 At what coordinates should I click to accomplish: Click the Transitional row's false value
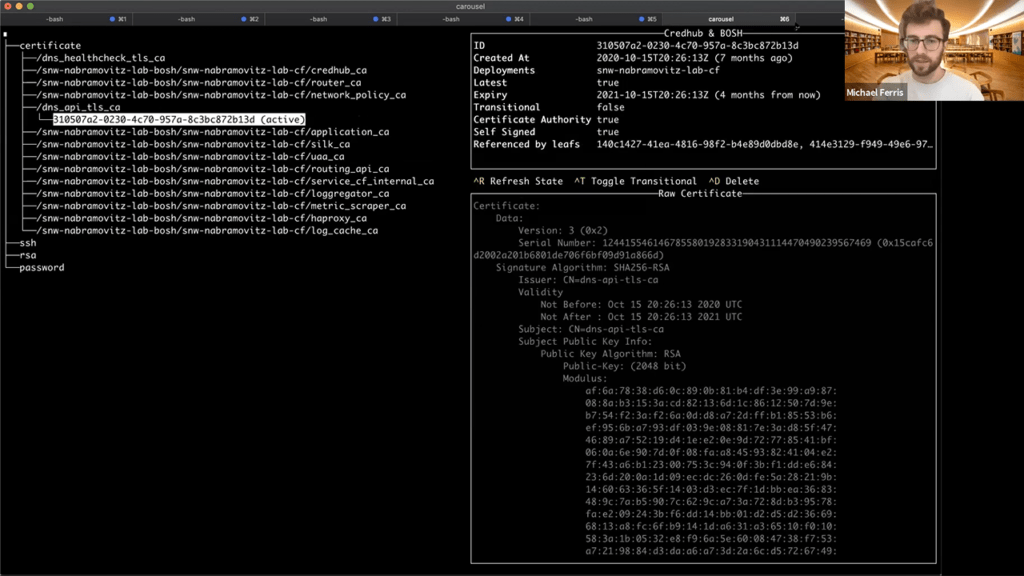(611, 107)
